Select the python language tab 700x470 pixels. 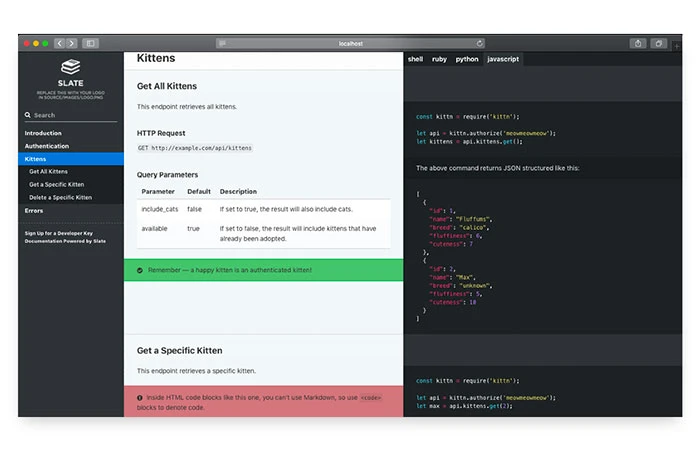(x=467, y=59)
